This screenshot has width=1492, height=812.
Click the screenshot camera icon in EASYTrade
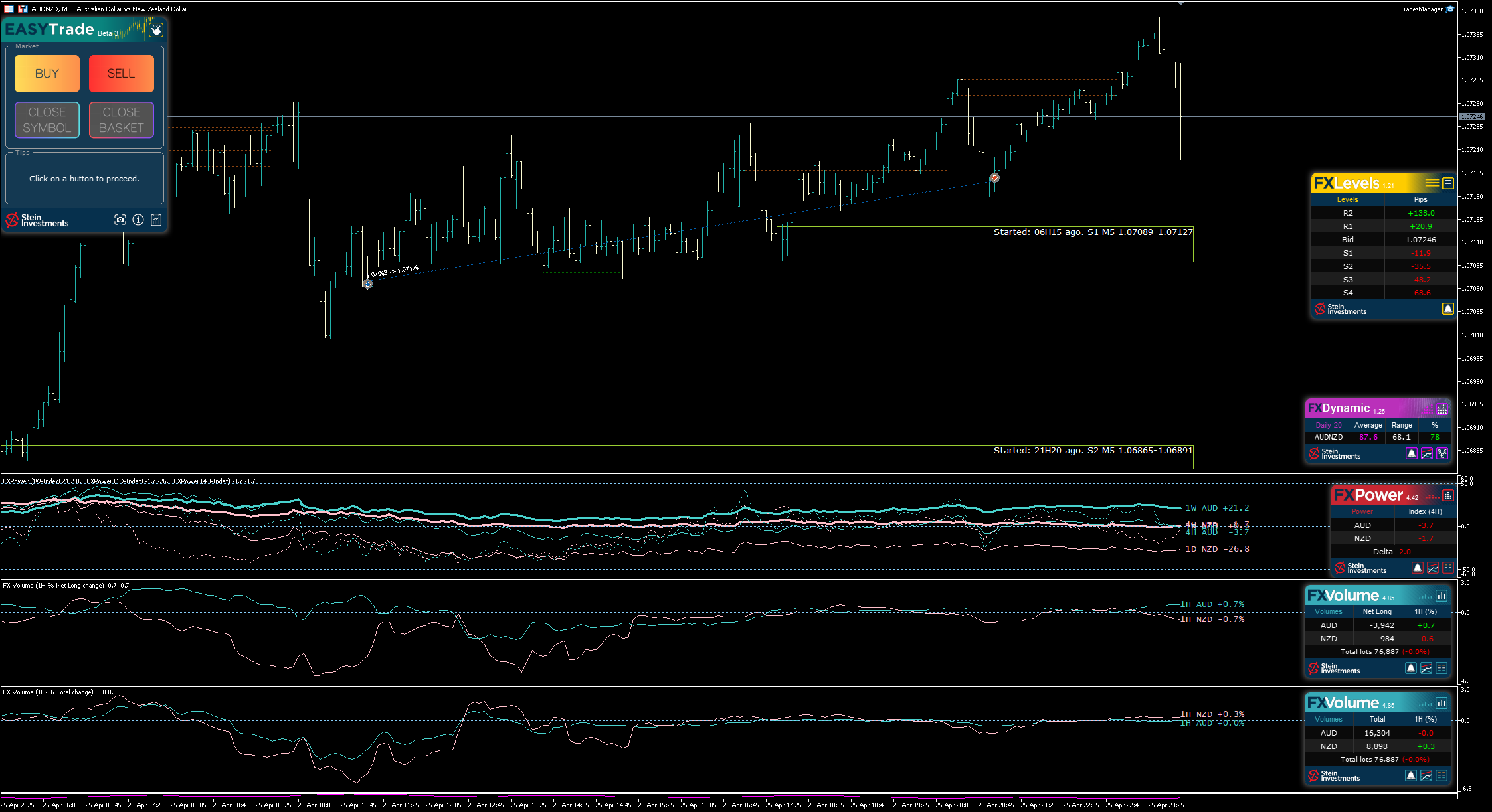pos(120,220)
